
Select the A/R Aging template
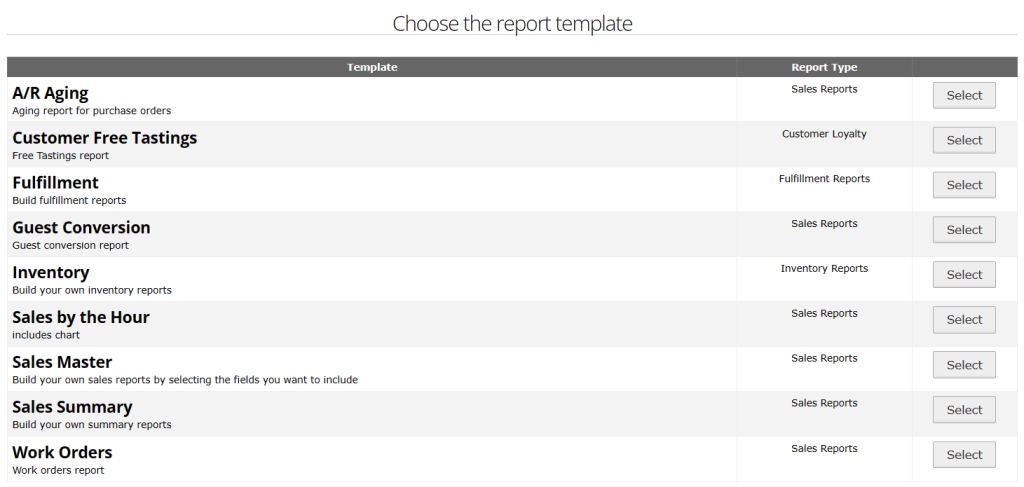[x=964, y=95]
